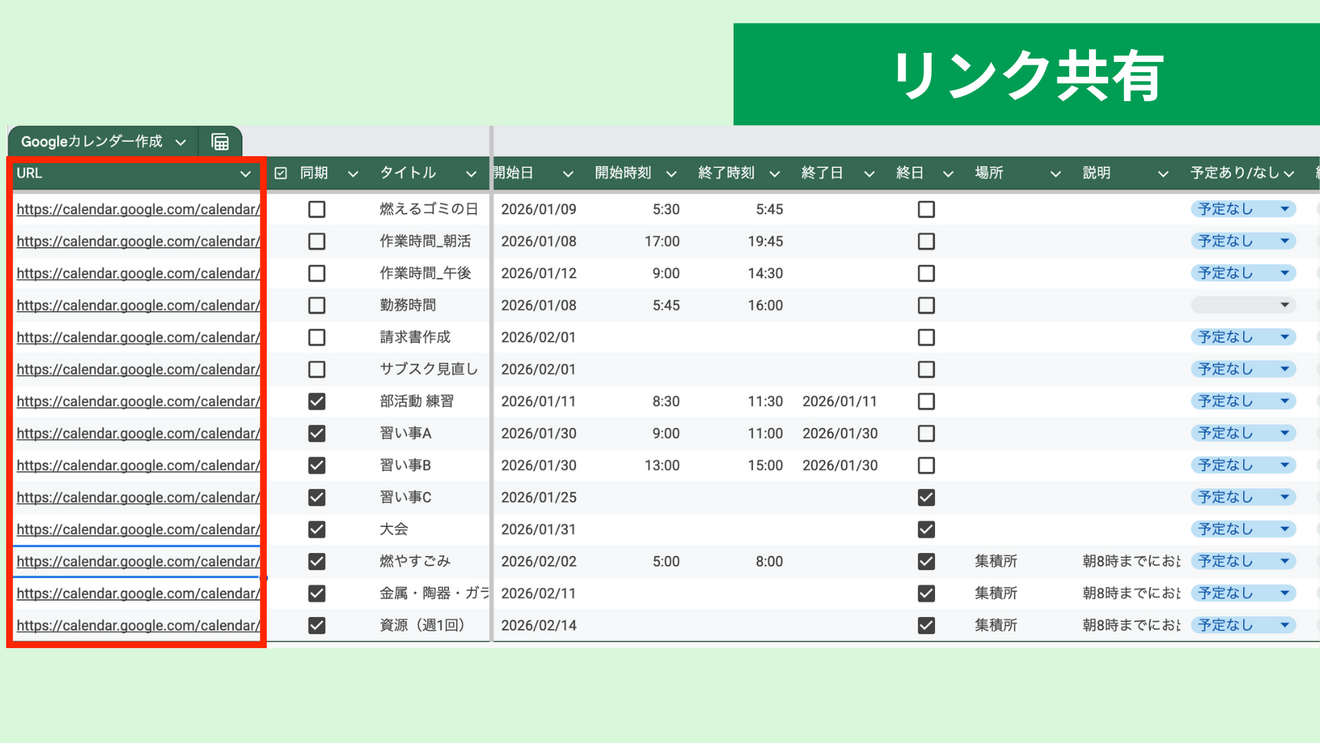Uncheck the 終日 box for 燃やすごみ
Viewport: 1320px width, 743px height.
[x=927, y=561]
